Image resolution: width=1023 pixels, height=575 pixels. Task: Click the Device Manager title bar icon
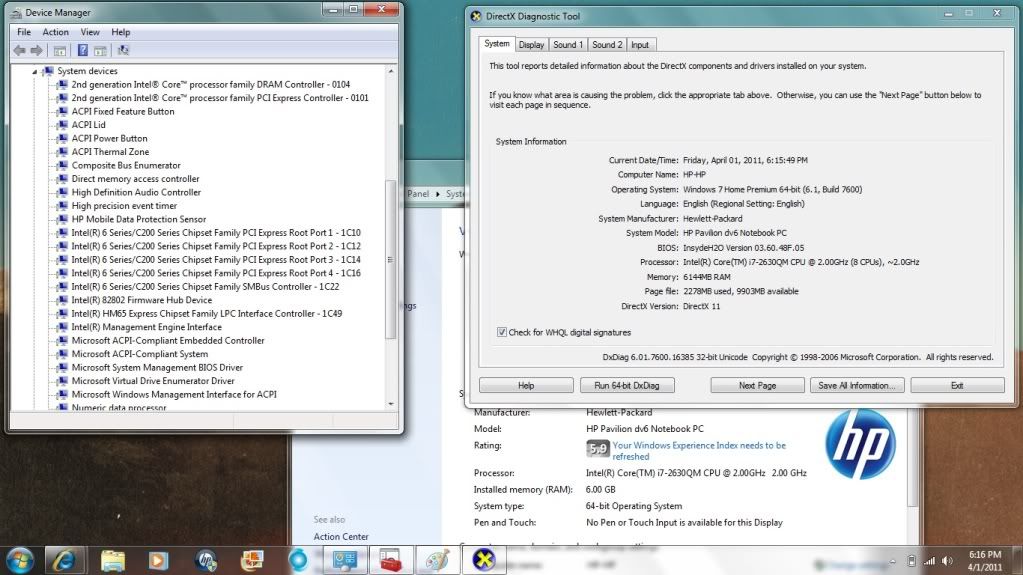(x=16, y=12)
